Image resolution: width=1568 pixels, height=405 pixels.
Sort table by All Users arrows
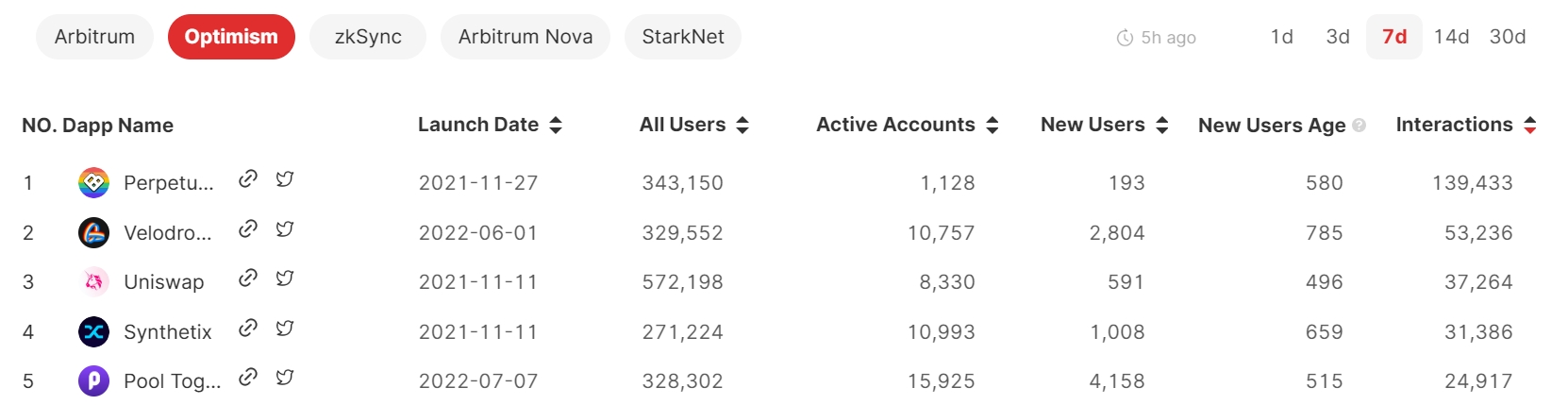point(742,125)
